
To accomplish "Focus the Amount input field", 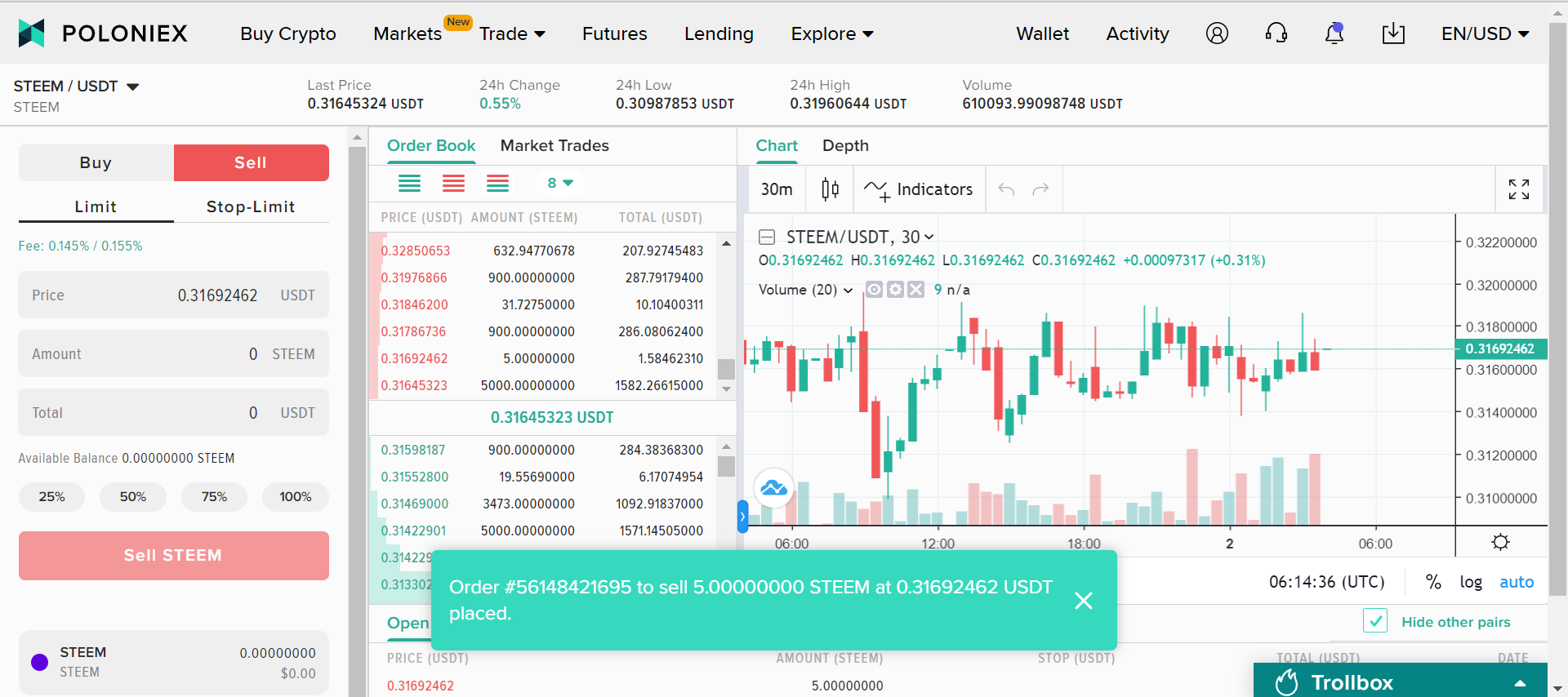I will pos(174,353).
